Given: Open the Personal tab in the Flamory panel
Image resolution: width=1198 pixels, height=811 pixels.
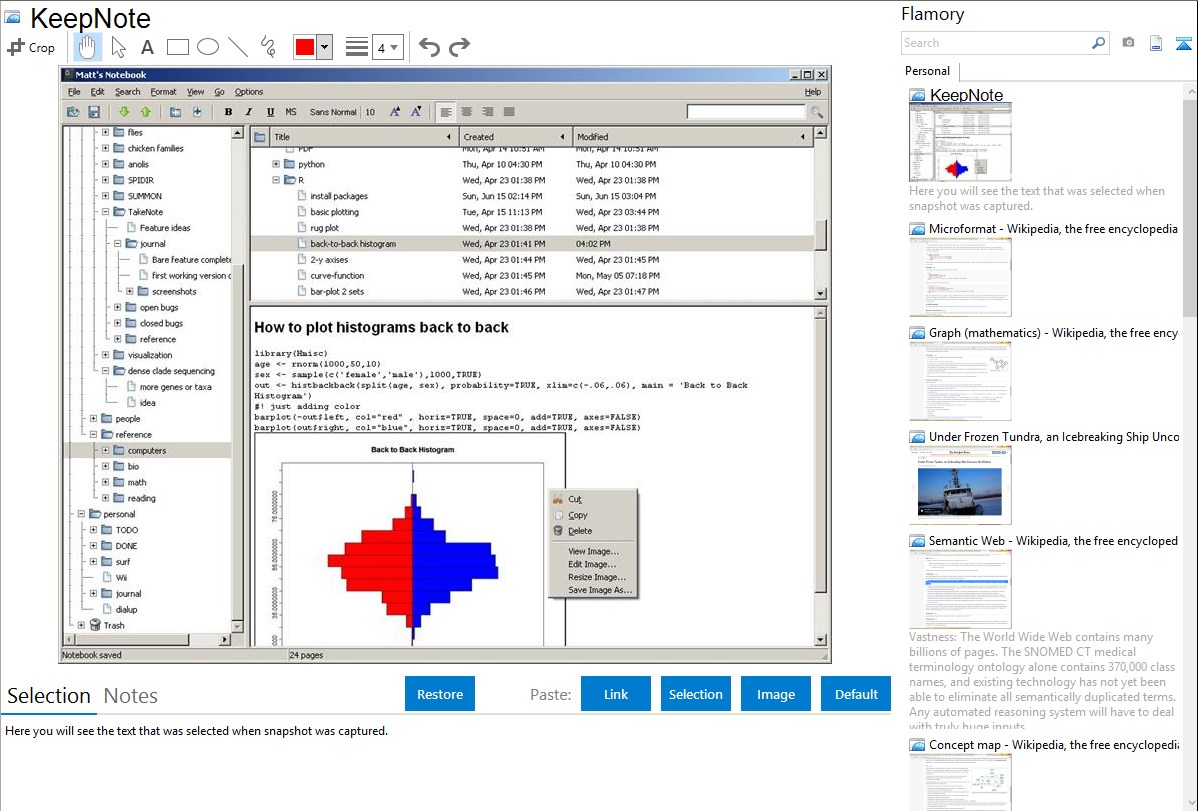Looking at the screenshot, I should [x=928, y=71].
